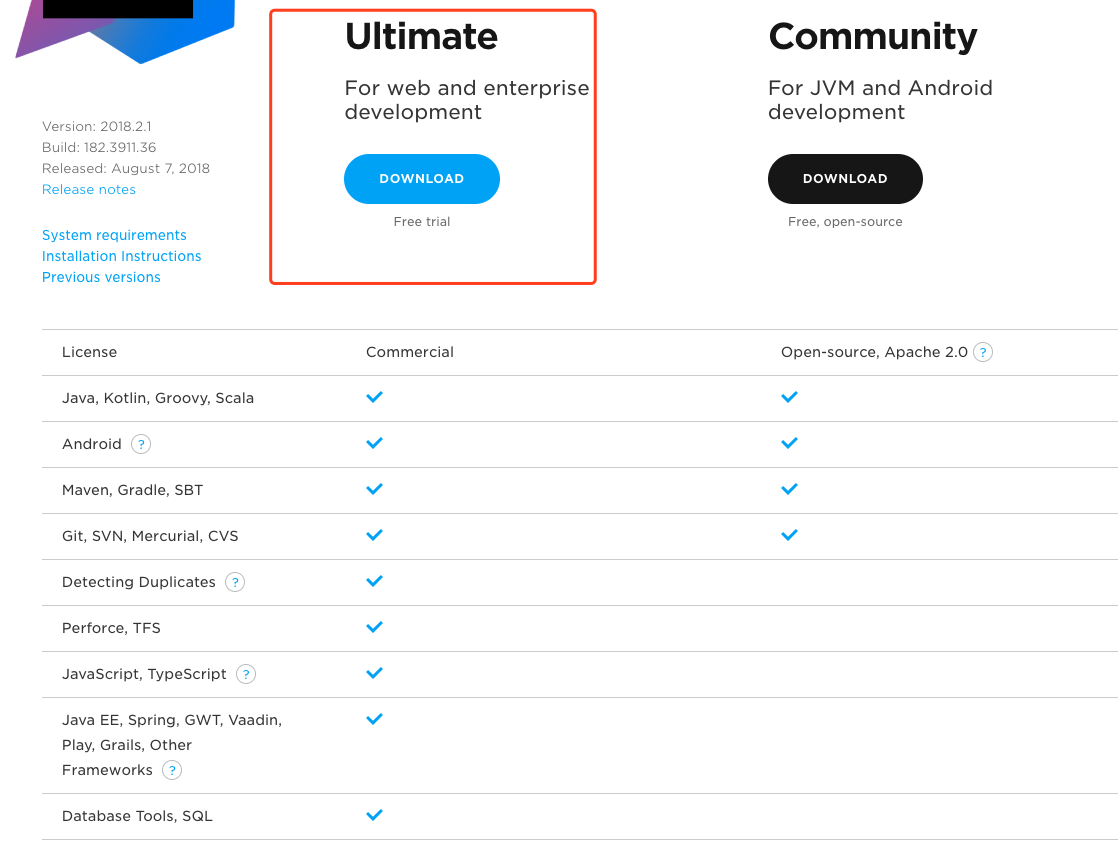This screenshot has height=861, width=1118.
Task: Click 'JavaScript, TypeScript' label
Action: click(144, 674)
